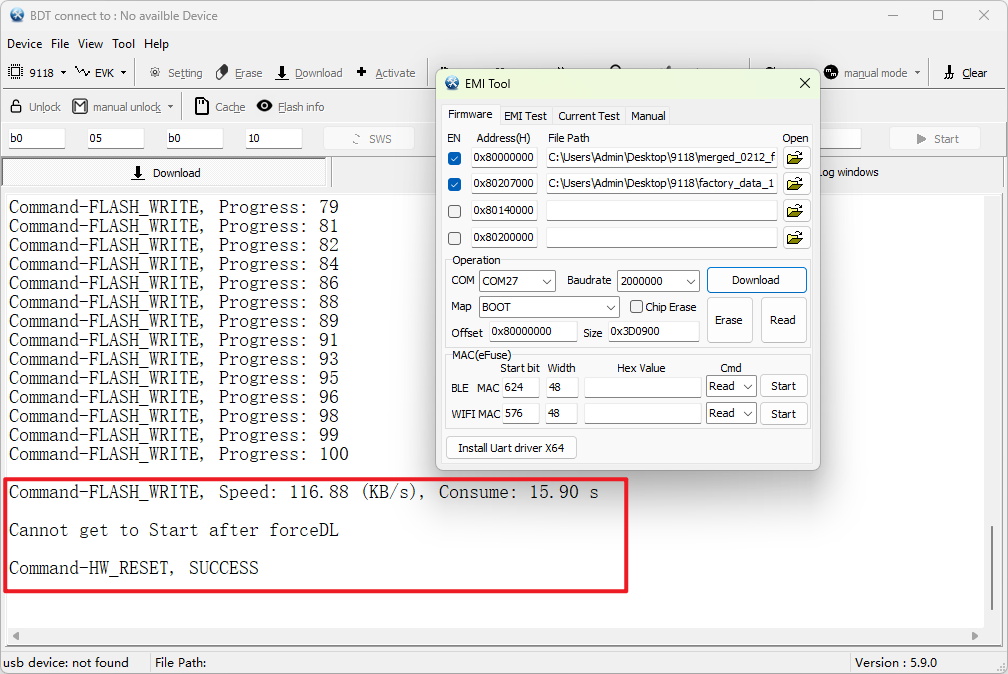Click the Offset input field

pos(532,332)
